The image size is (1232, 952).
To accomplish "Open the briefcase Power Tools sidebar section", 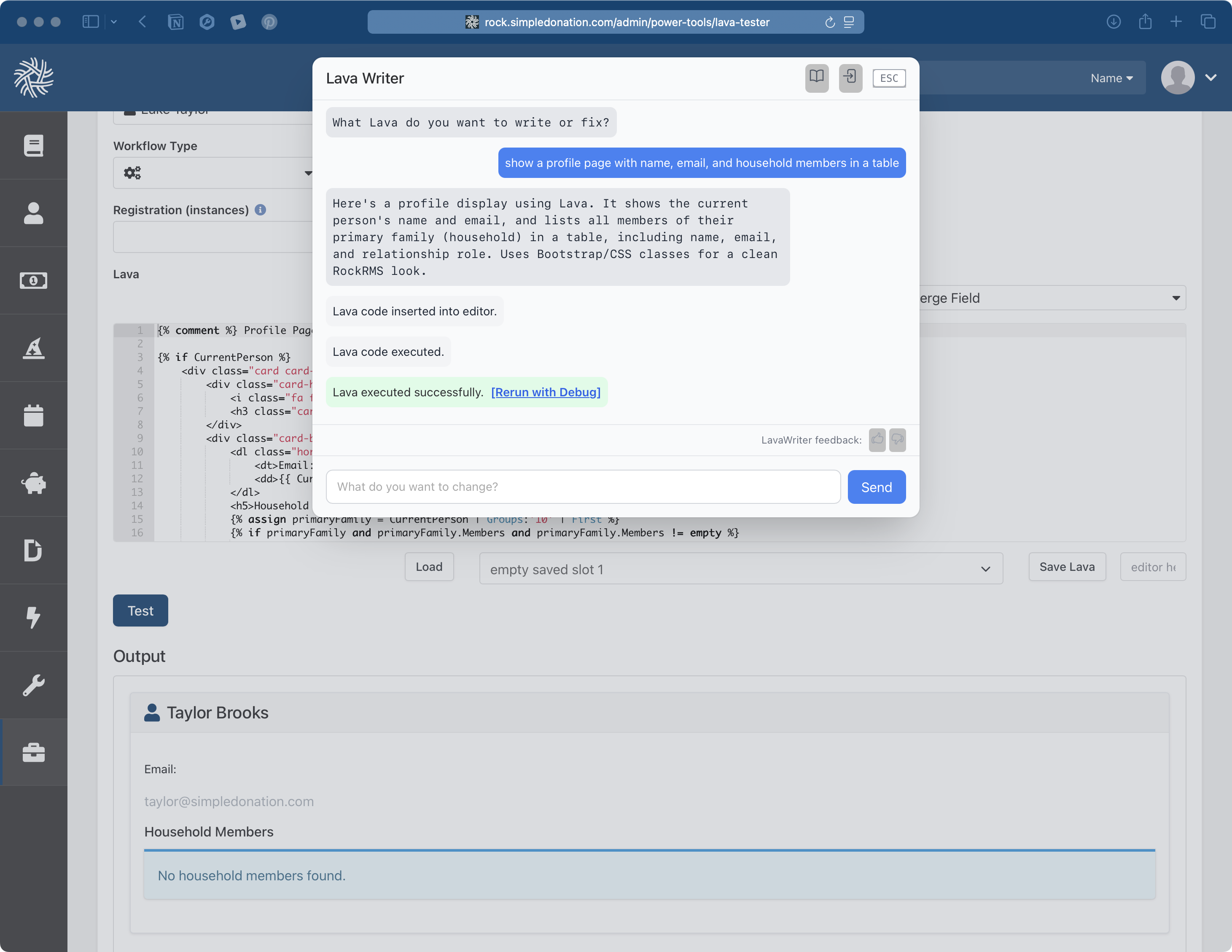I will pyautogui.click(x=34, y=752).
